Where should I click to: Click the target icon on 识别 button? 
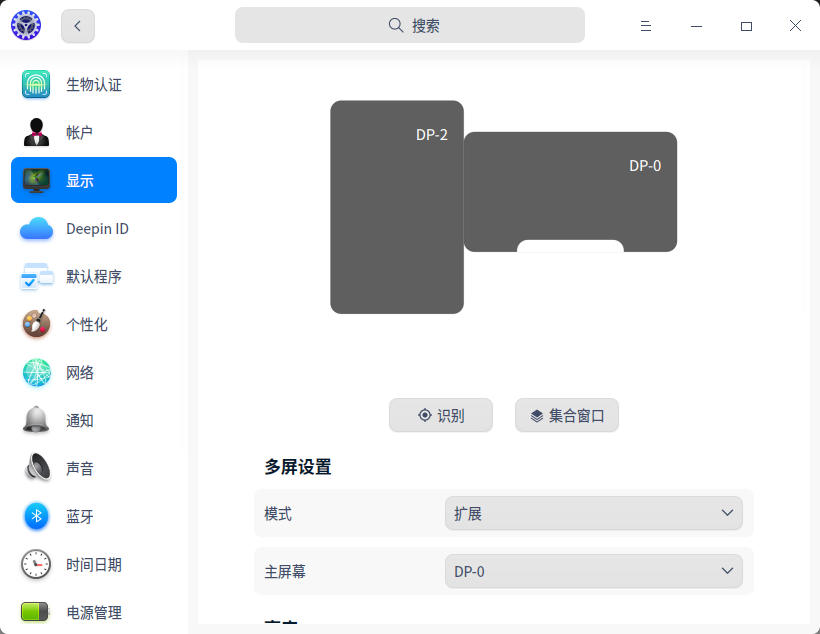425,415
